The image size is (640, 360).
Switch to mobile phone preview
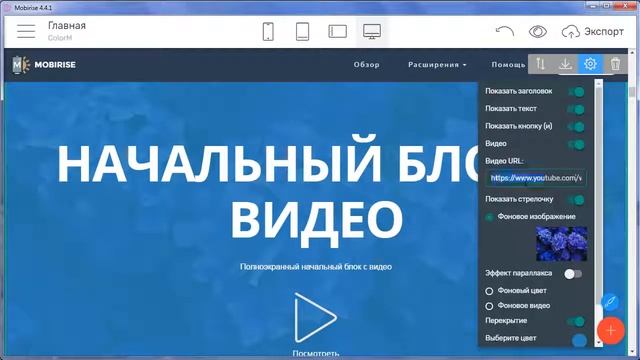click(268, 31)
